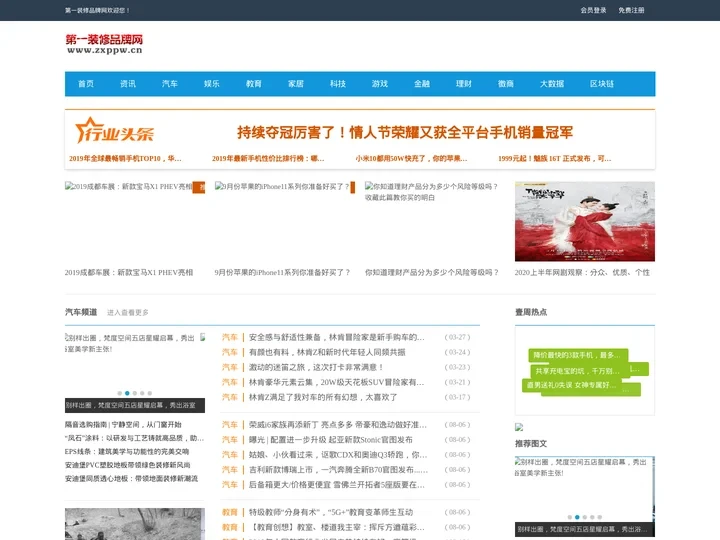Open the 家居 nav item

[x=296, y=84]
